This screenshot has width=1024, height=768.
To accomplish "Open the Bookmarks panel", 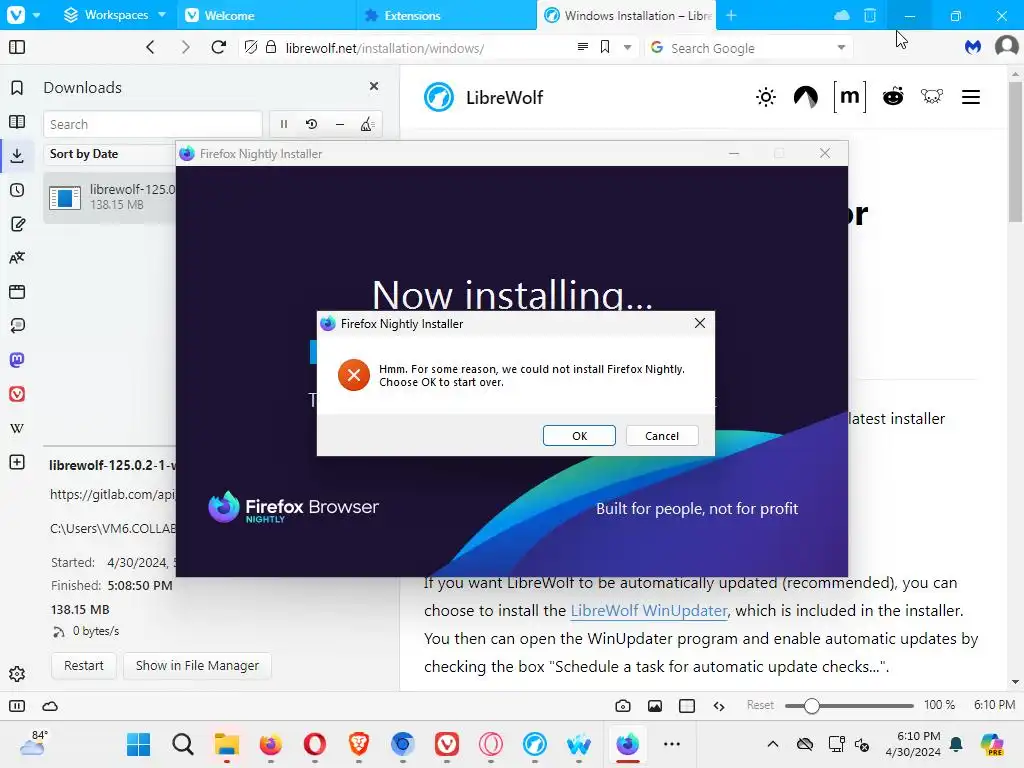I will click(x=17, y=88).
